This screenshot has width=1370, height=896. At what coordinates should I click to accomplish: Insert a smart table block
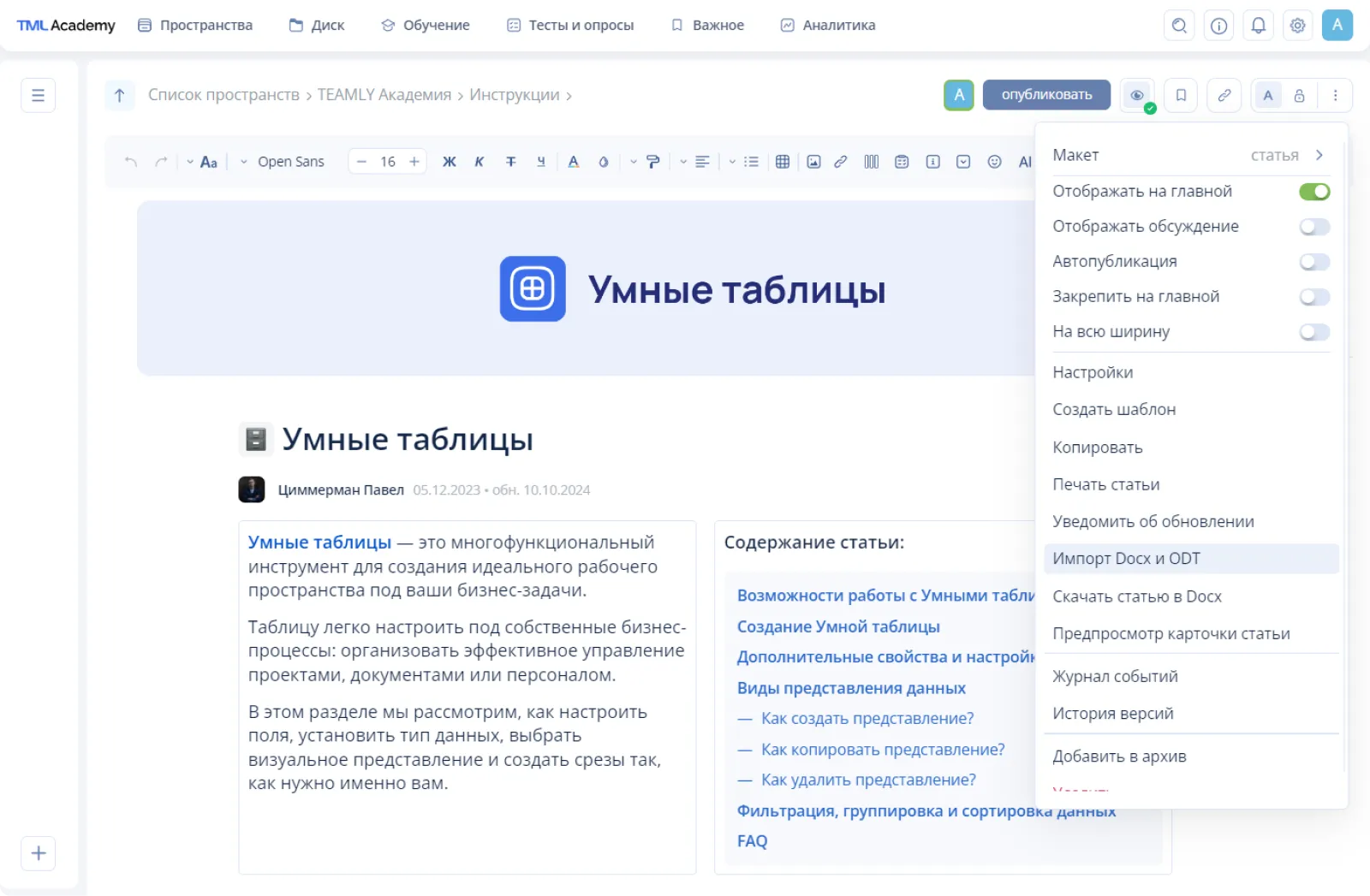[902, 162]
